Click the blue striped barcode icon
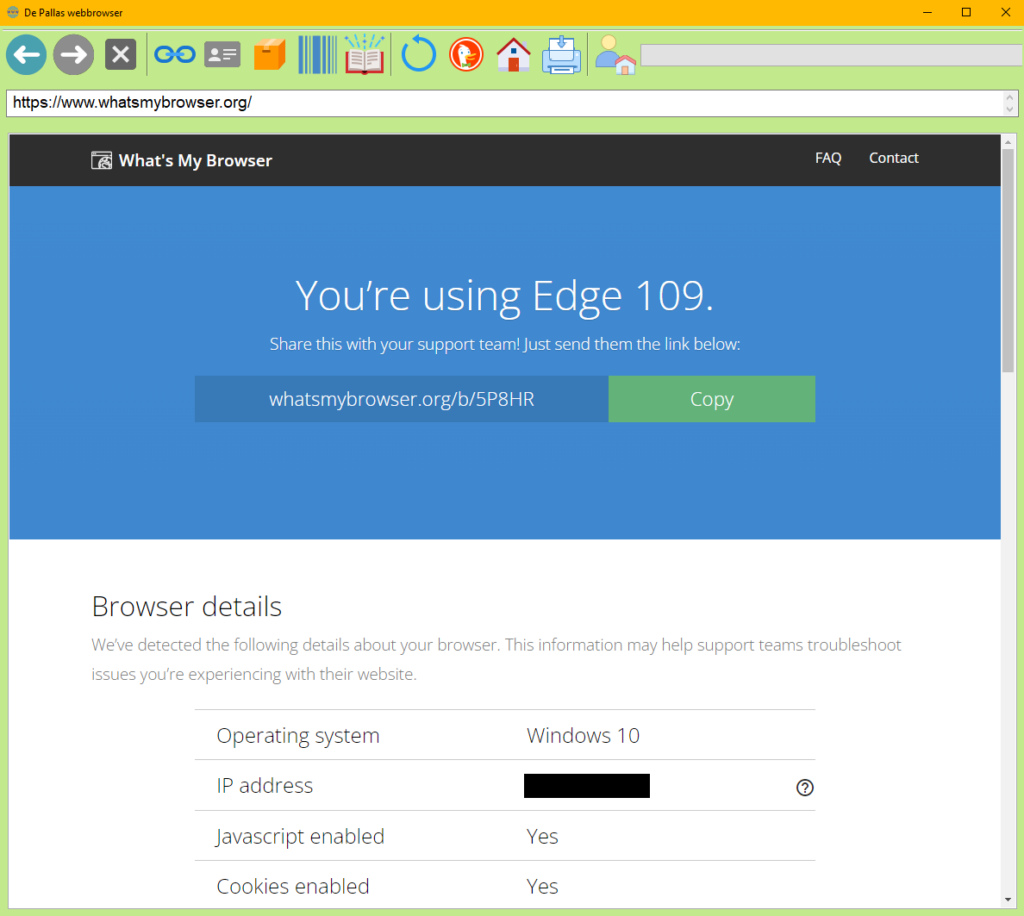Image resolution: width=1024 pixels, height=916 pixels. pyautogui.click(x=317, y=55)
